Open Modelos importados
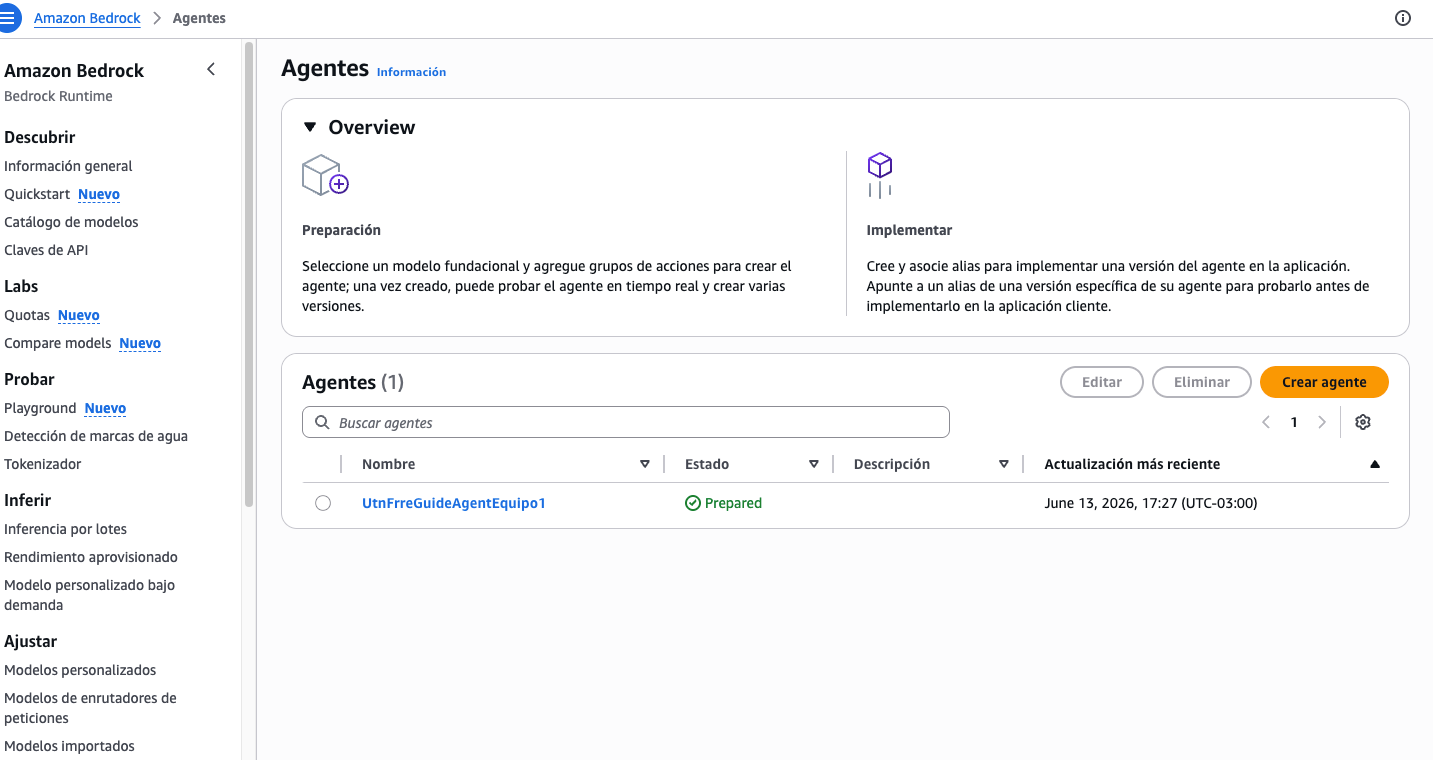The width and height of the screenshot is (1433, 760). pos(69,746)
